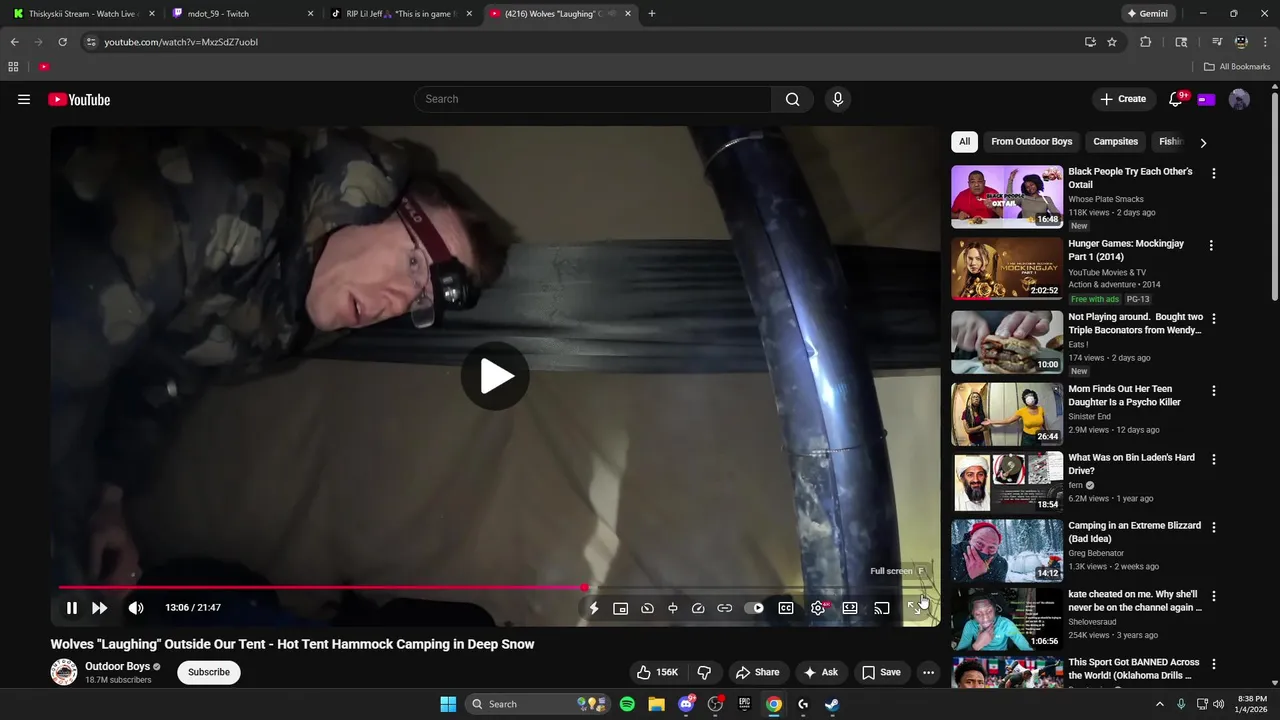Select From Outdoor Boys chip
The height and width of the screenshot is (720, 1280).
point(1032,142)
